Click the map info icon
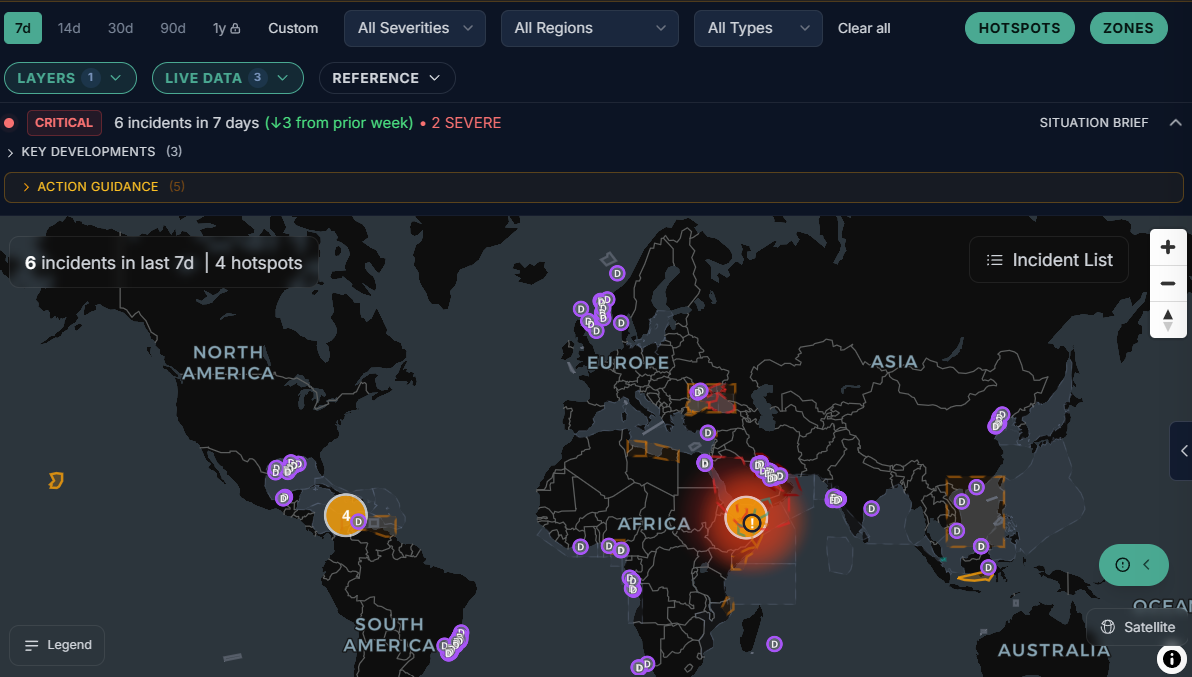 tap(1172, 659)
